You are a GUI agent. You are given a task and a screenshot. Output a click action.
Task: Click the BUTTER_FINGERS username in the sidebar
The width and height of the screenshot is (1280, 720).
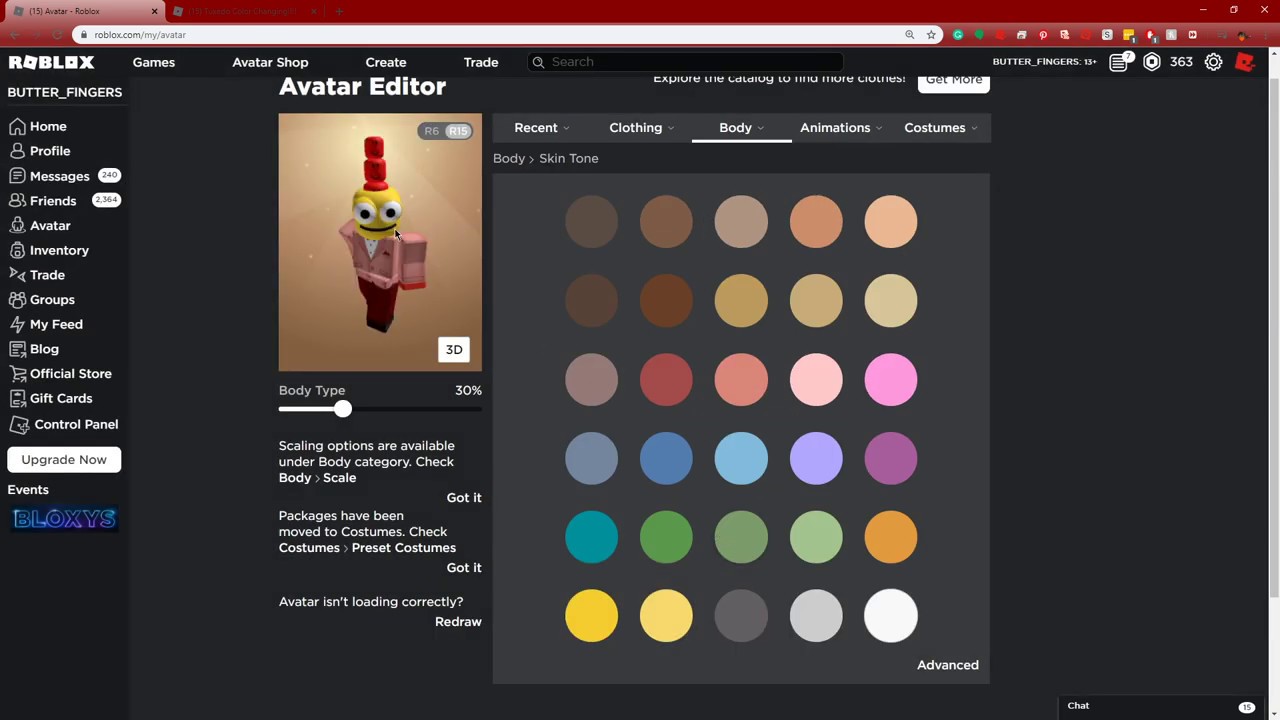(65, 92)
